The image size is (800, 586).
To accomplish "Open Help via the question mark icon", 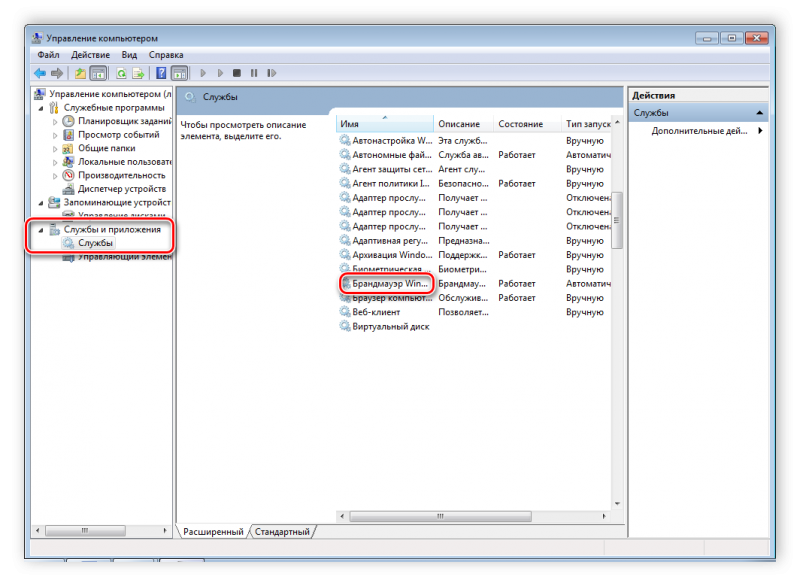I will point(161,73).
